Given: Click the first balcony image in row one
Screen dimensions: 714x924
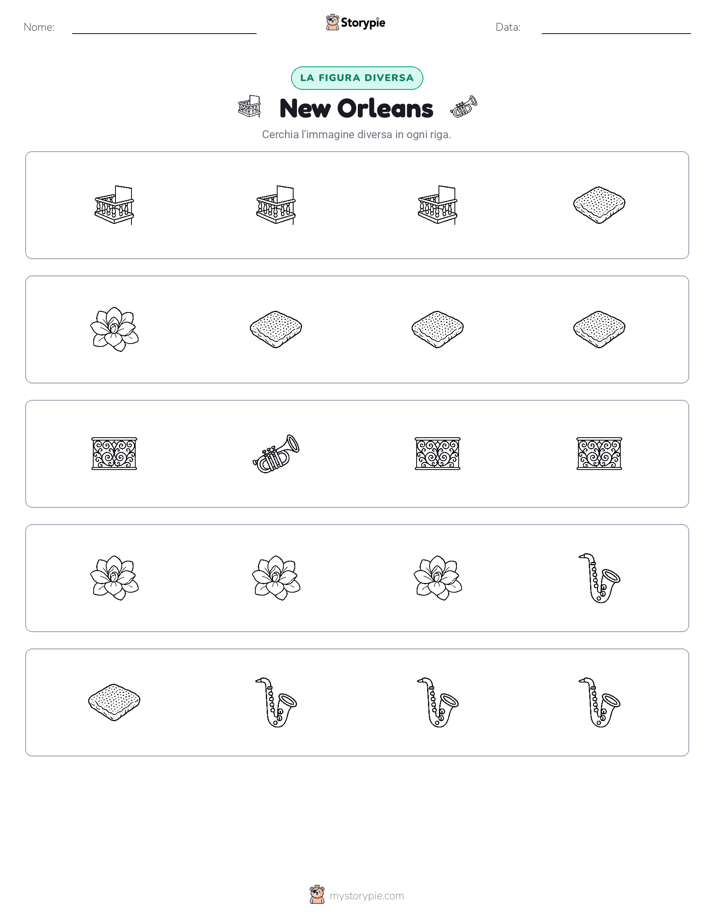Looking at the screenshot, I should 114,205.
